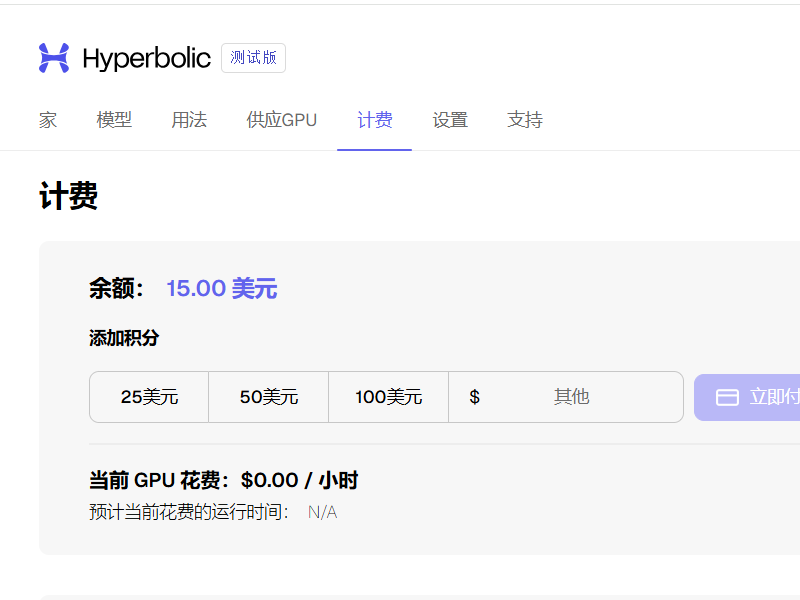Click the 15.00 美元 balance value
Viewport: 800px width, 600px height.
pyautogui.click(x=221, y=289)
